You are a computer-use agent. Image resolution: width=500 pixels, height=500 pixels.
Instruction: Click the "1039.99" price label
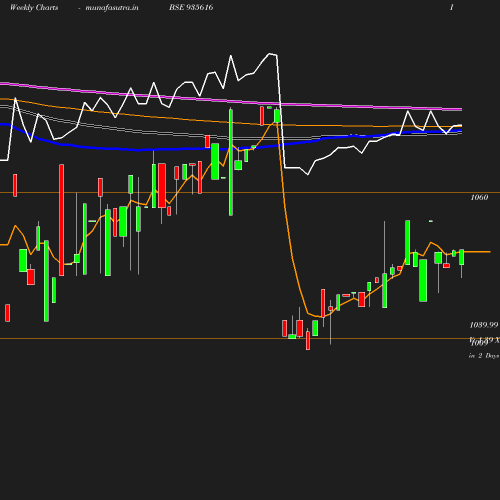(484, 325)
